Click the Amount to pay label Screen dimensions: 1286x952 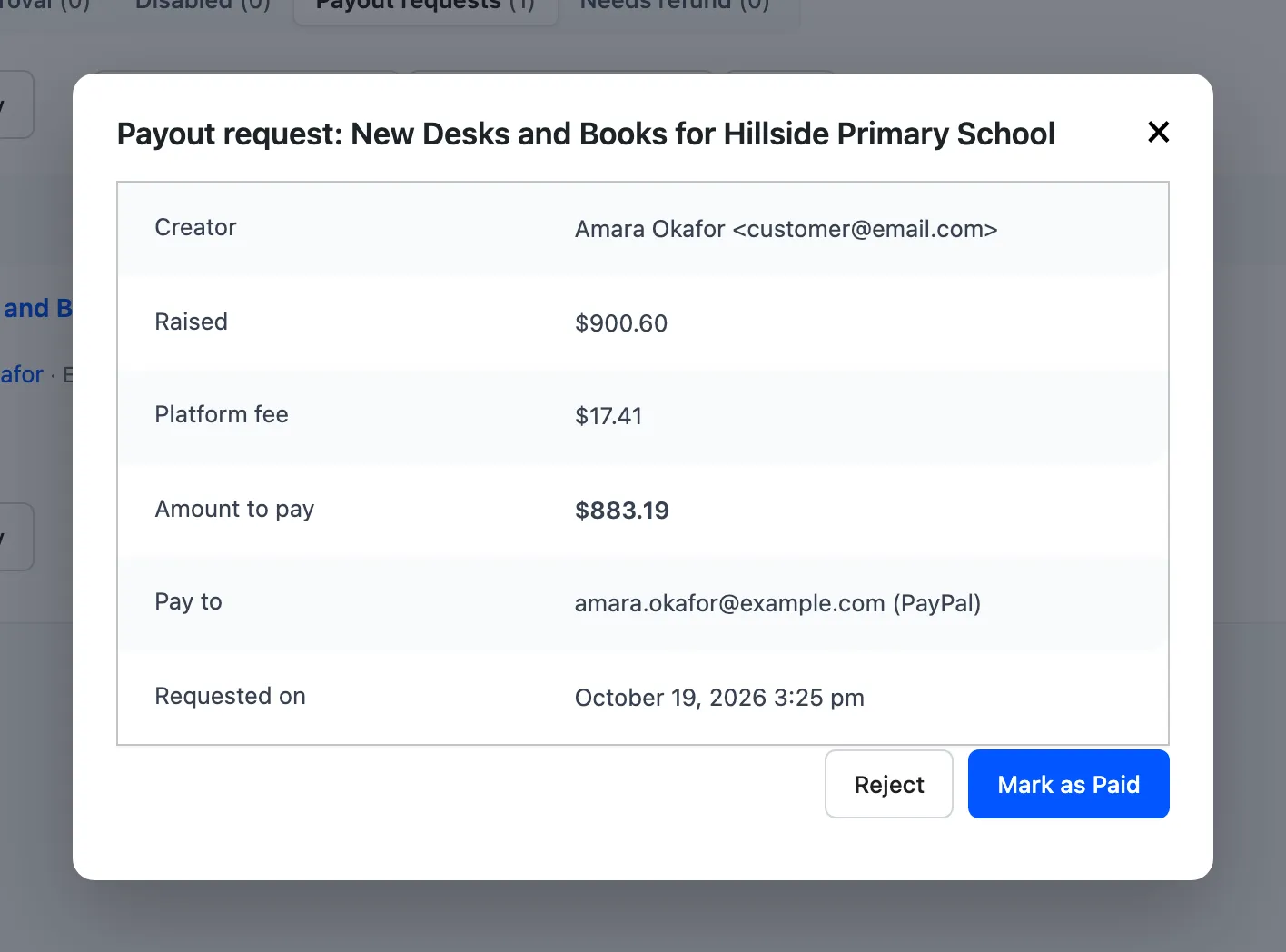pyautogui.click(x=234, y=509)
